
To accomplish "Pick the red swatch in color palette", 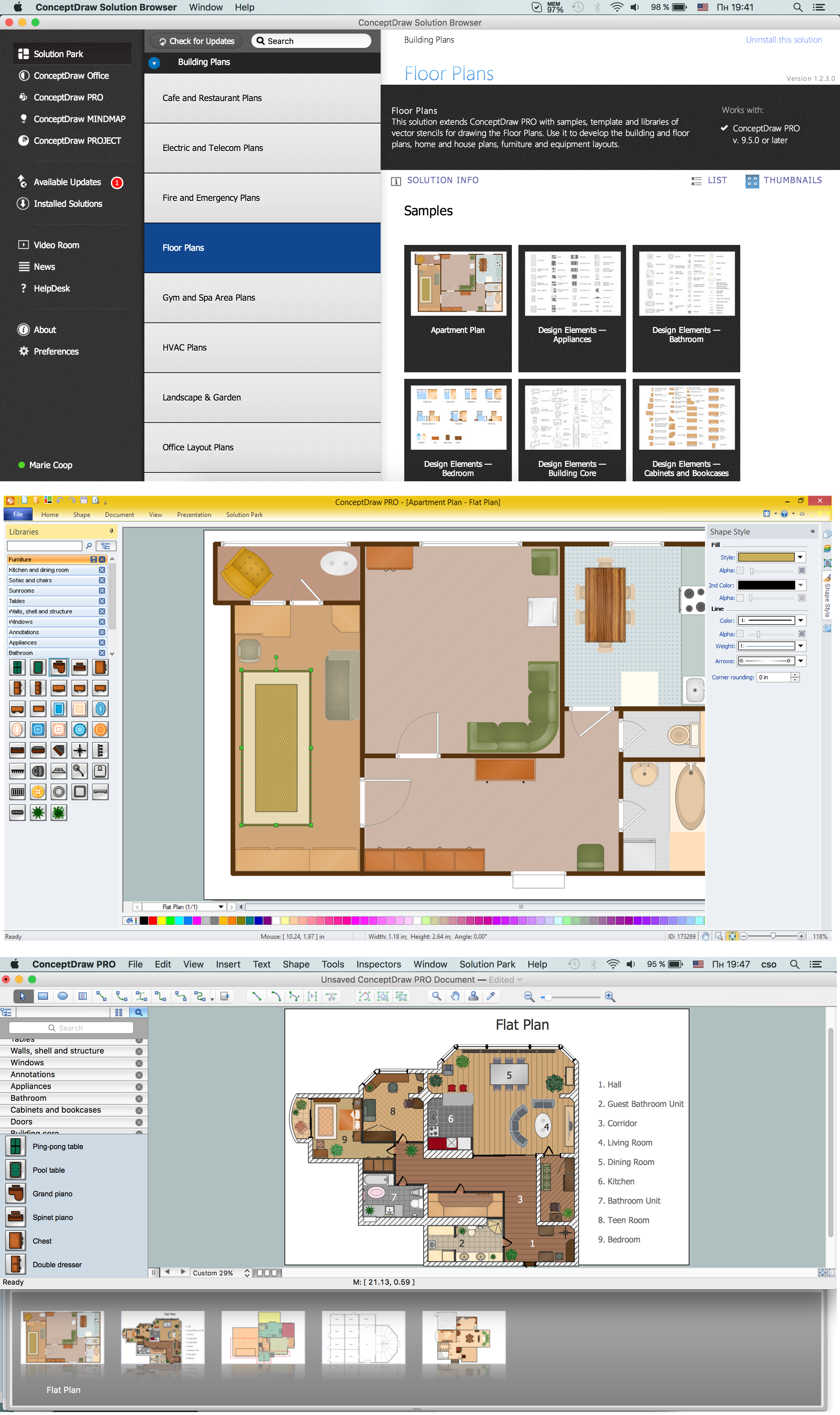I will tap(153, 921).
